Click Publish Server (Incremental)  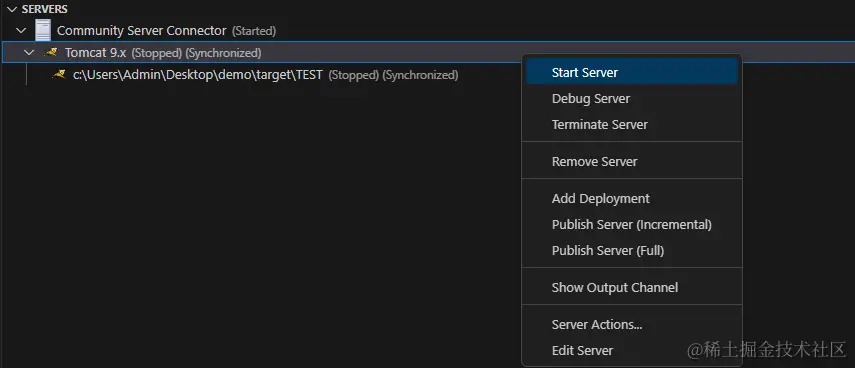[632, 225]
